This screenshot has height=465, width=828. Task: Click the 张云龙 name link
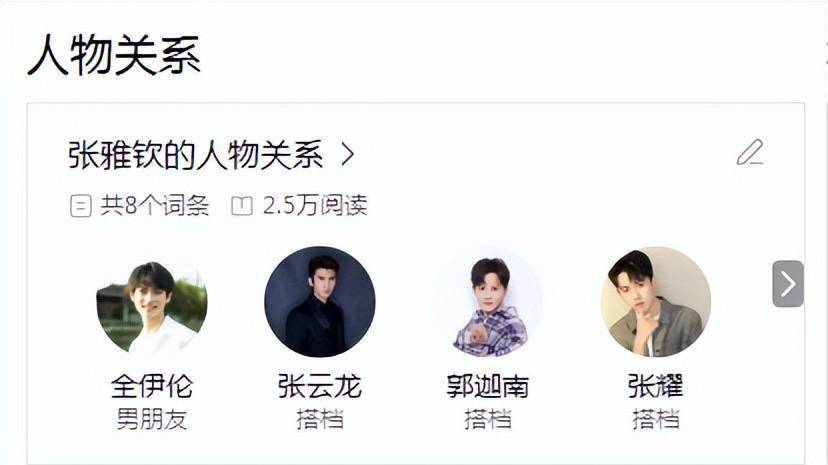319,386
